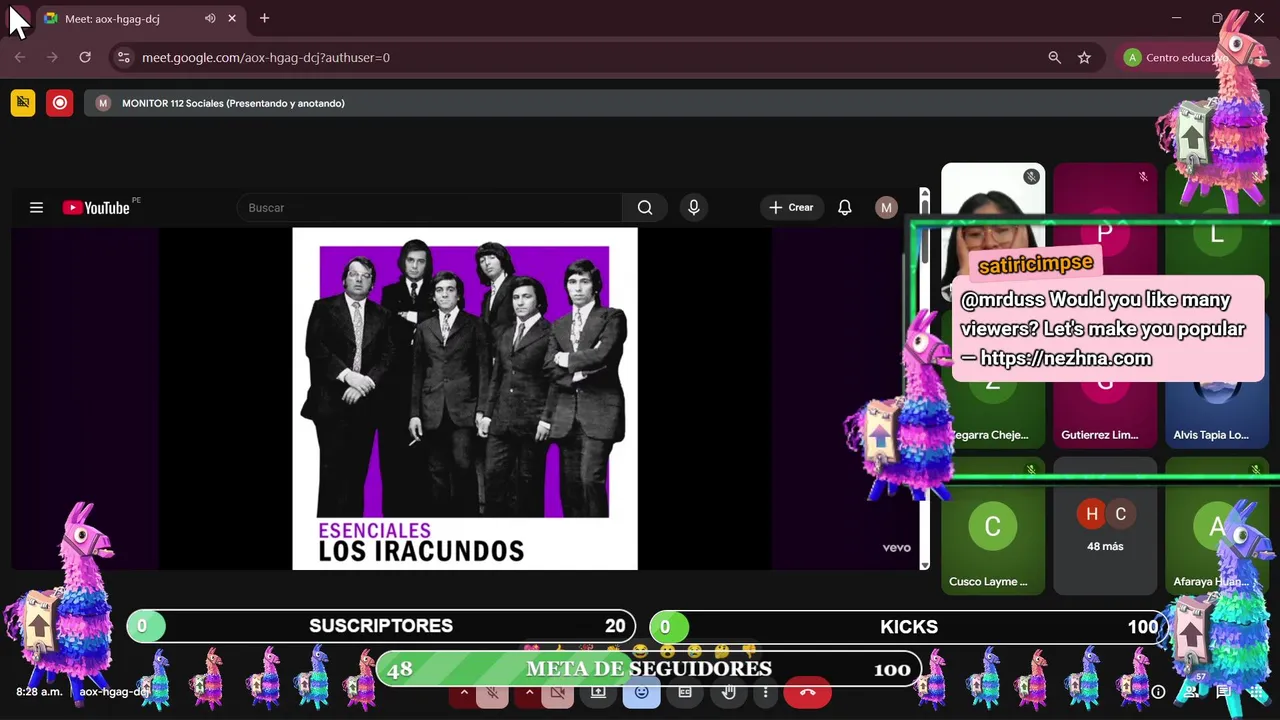Toggle the emoji reactions button
1280x720 pixels.
(x=641, y=692)
